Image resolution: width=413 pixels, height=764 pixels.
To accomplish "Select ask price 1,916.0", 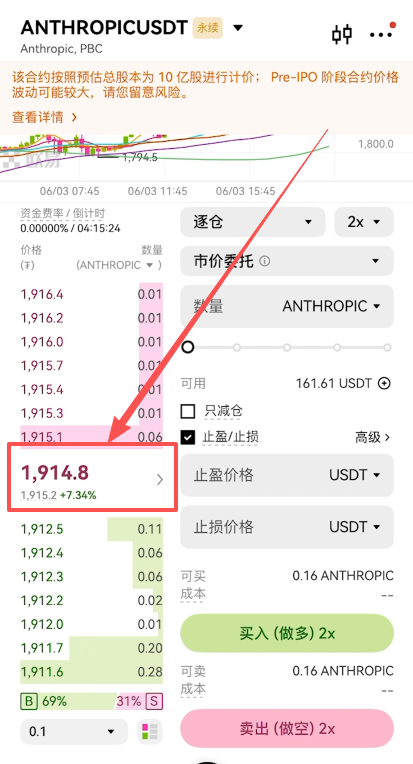I will click(42, 342).
